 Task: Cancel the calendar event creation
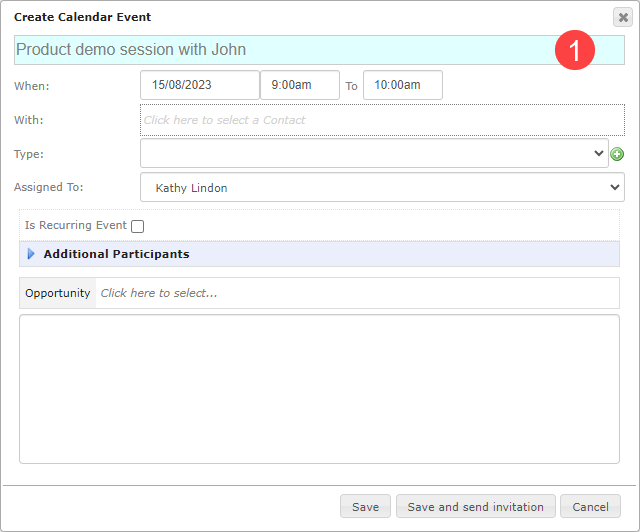point(590,506)
